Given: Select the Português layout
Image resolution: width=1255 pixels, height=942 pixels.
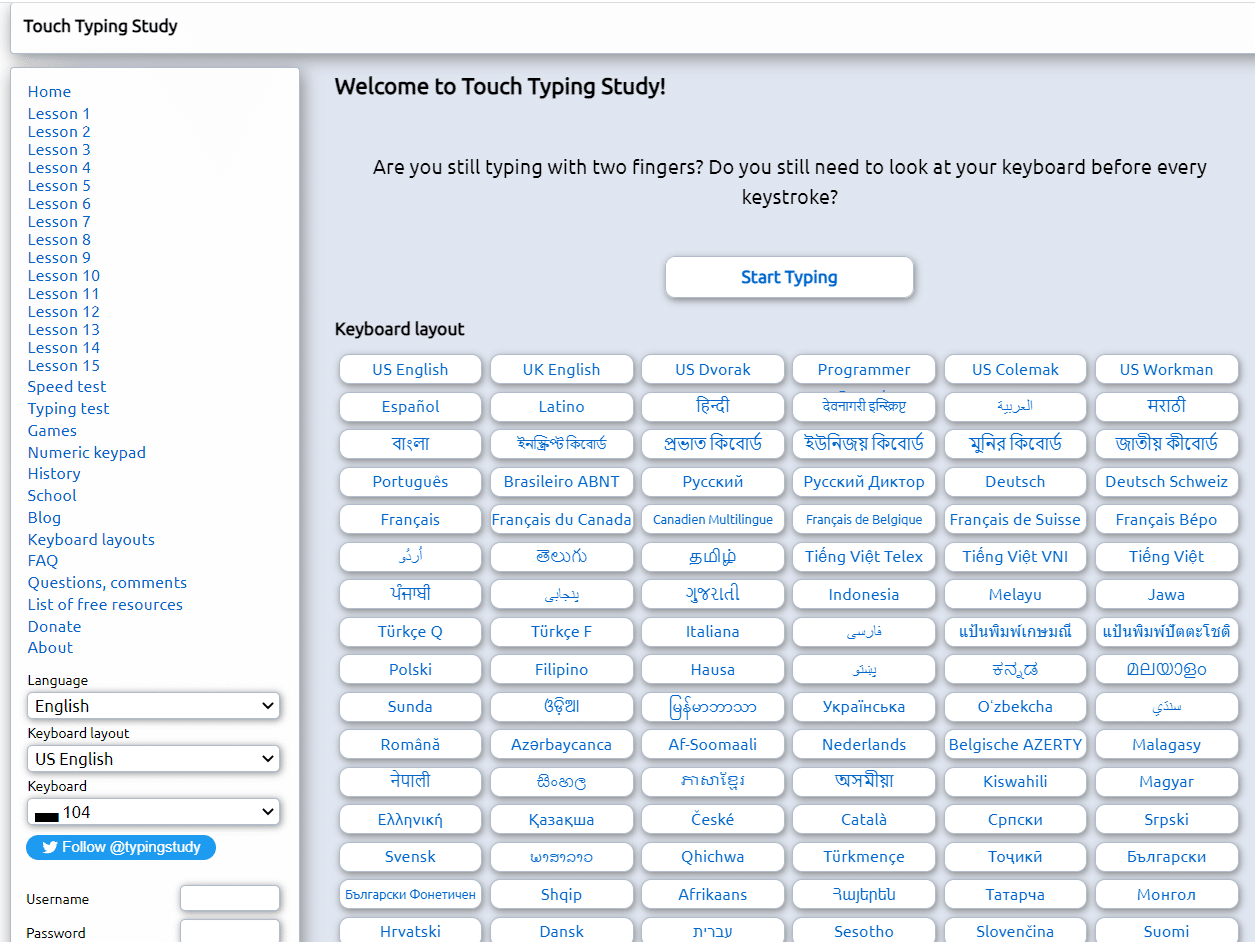Looking at the screenshot, I should click(x=410, y=482).
